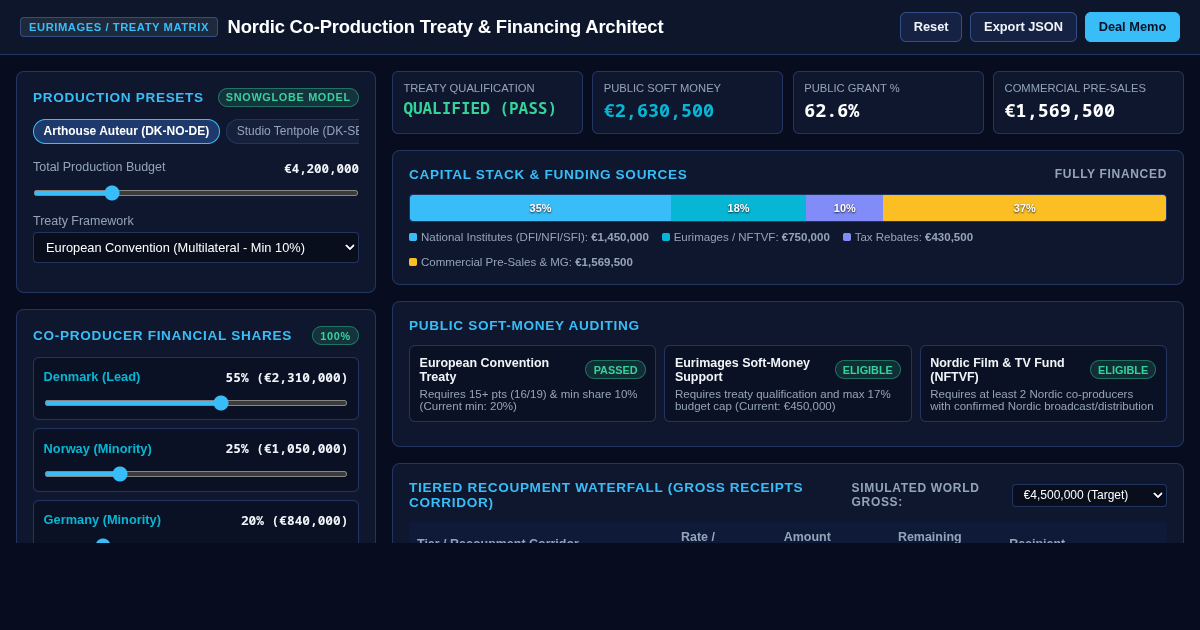Click the 100% co-producer shares badge
This screenshot has width=1200, height=630.
pos(335,336)
